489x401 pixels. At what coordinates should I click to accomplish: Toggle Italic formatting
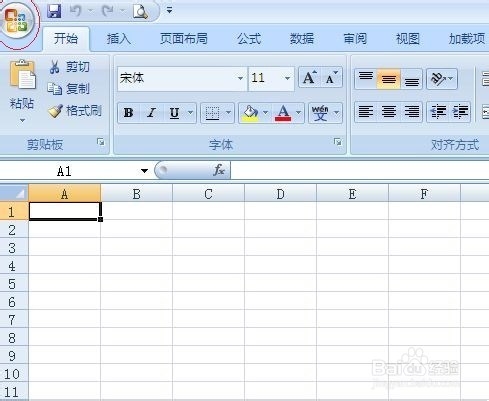[152, 113]
